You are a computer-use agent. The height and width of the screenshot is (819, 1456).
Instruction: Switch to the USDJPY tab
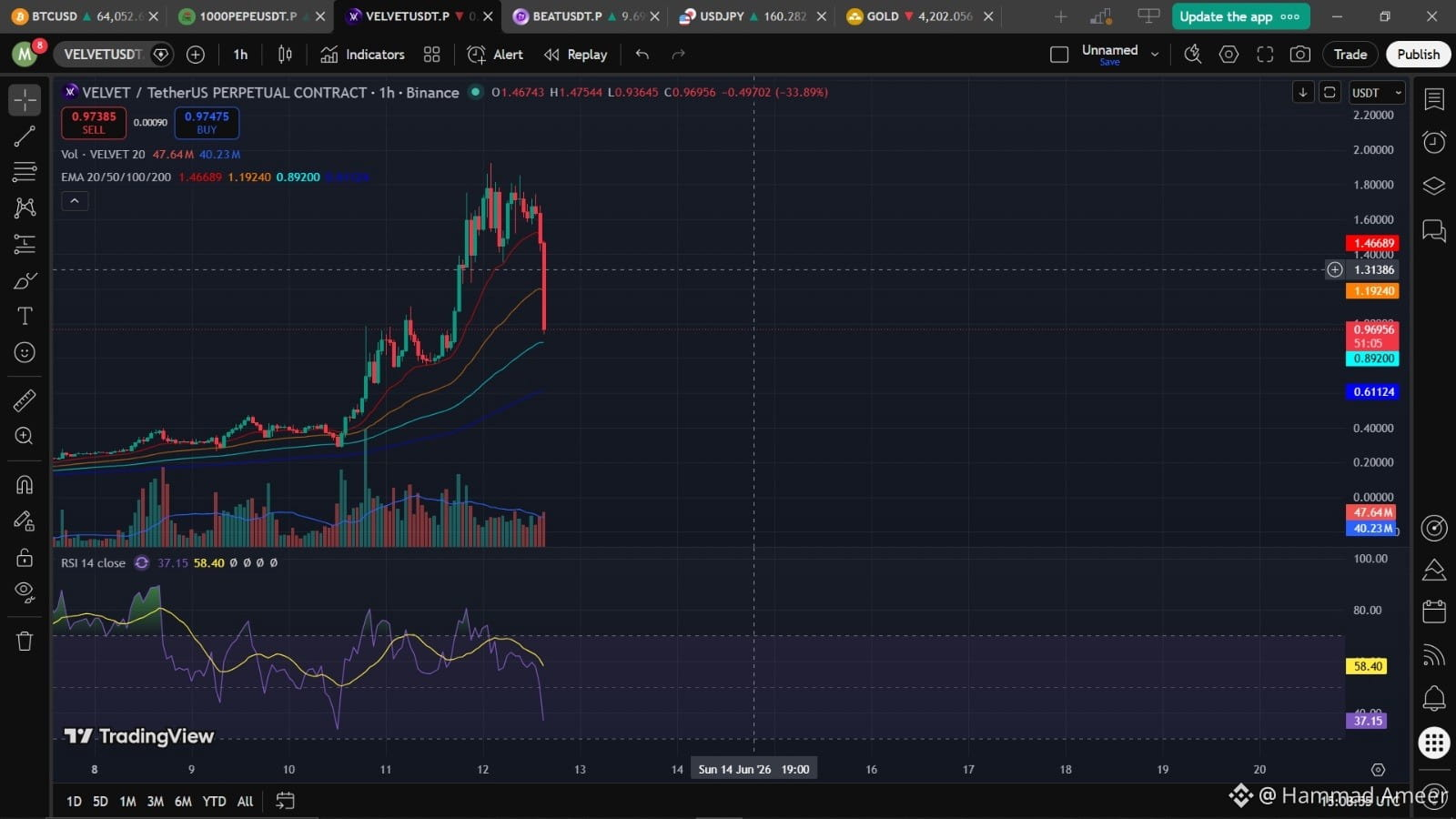753,16
